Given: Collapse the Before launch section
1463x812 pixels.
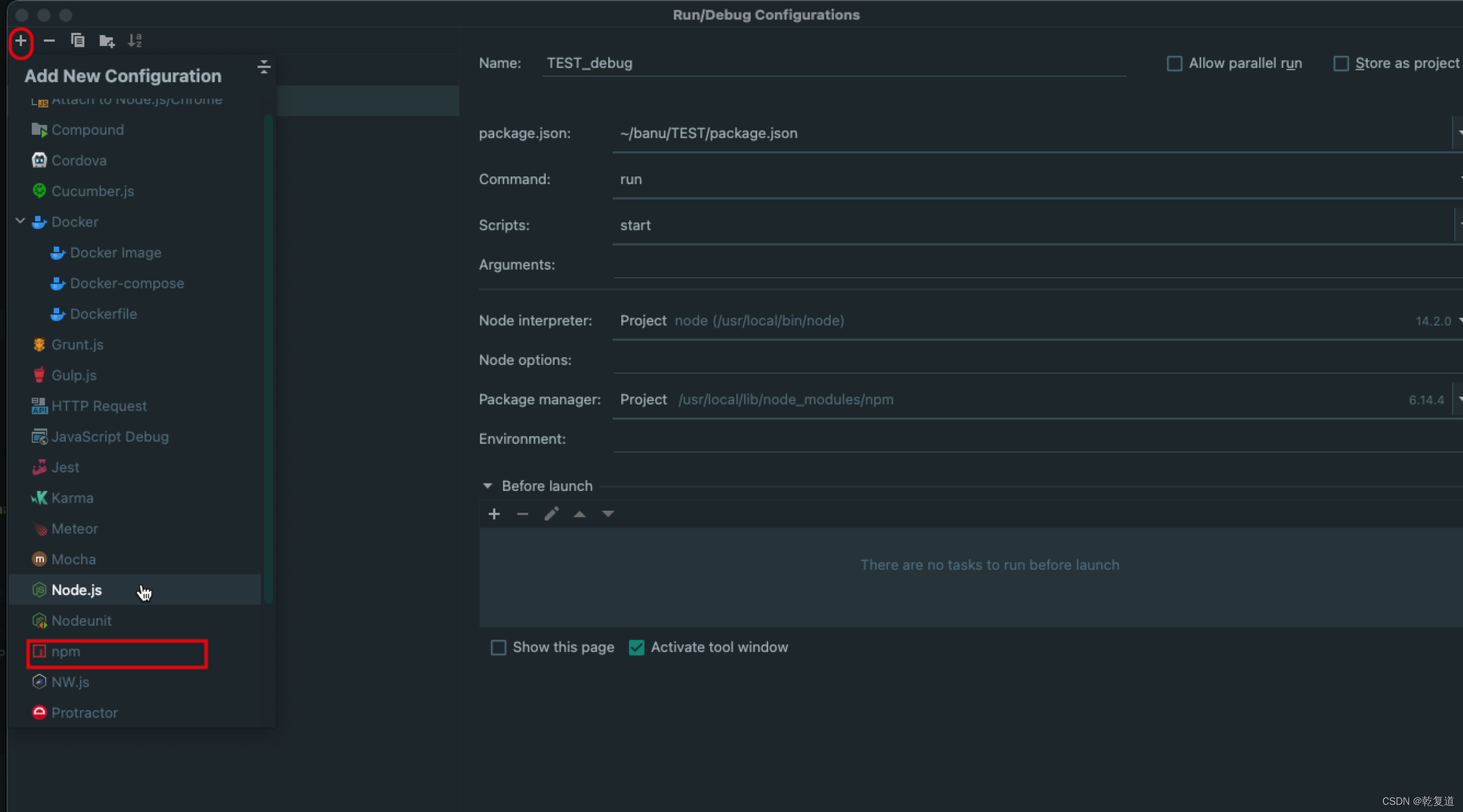Looking at the screenshot, I should coord(487,486).
